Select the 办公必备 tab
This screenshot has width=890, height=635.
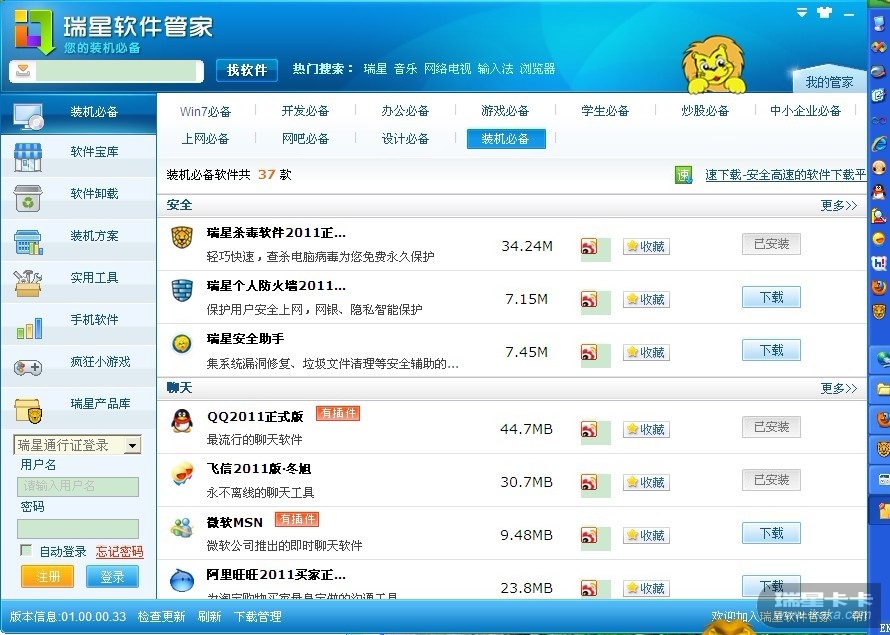coord(405,111)
